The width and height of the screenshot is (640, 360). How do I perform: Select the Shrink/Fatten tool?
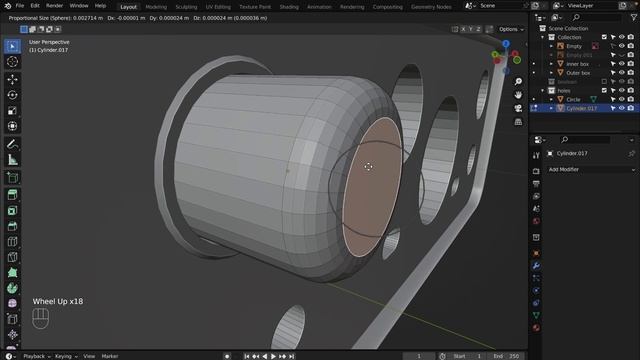coord(12,335)
